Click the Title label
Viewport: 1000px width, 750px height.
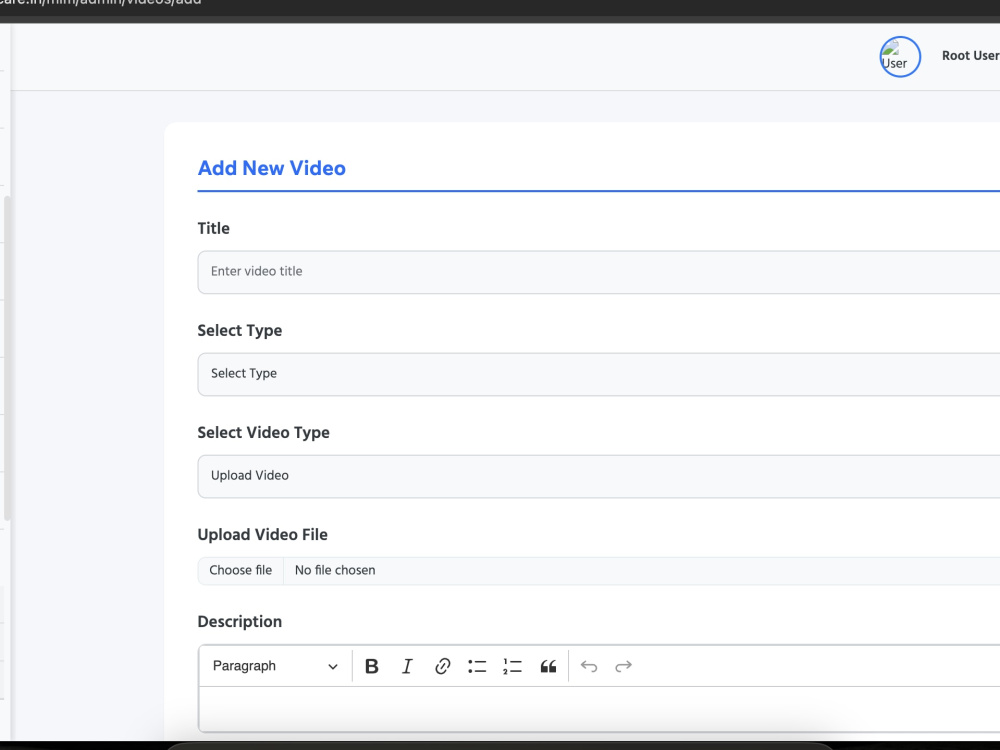(214, 228)
